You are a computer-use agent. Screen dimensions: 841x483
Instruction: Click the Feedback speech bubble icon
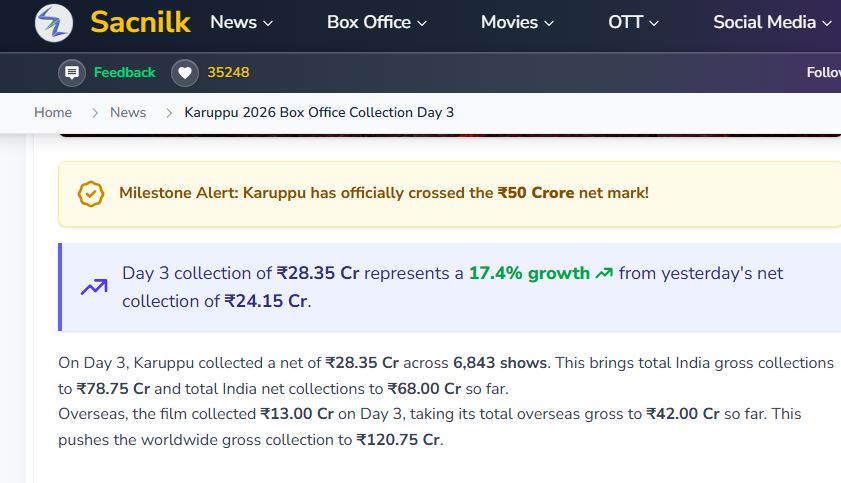[72, 72]
